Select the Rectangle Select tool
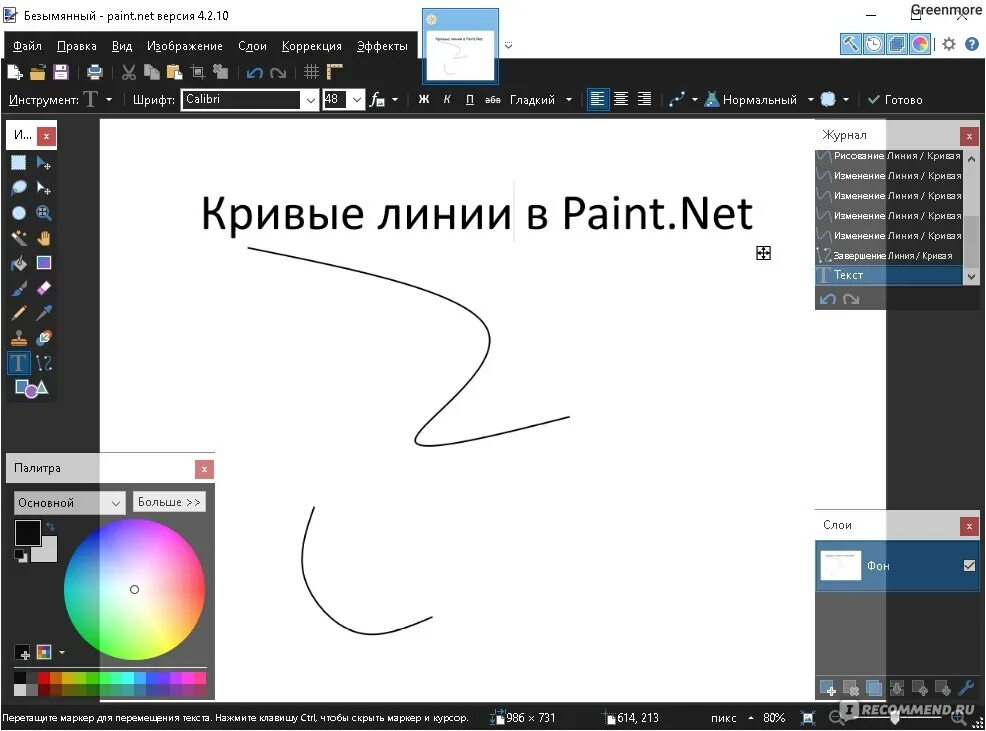Viewport: 986px width, 731px height. point(19,163)
